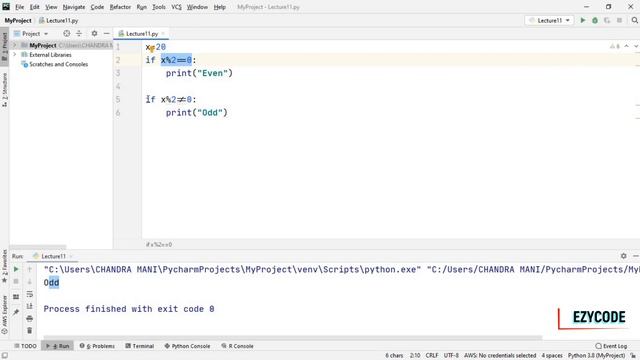The height and width of the screenshot is (360, 640).
Task: Hide the Run panel with the minus icon
Action: [x=636, y=256]
